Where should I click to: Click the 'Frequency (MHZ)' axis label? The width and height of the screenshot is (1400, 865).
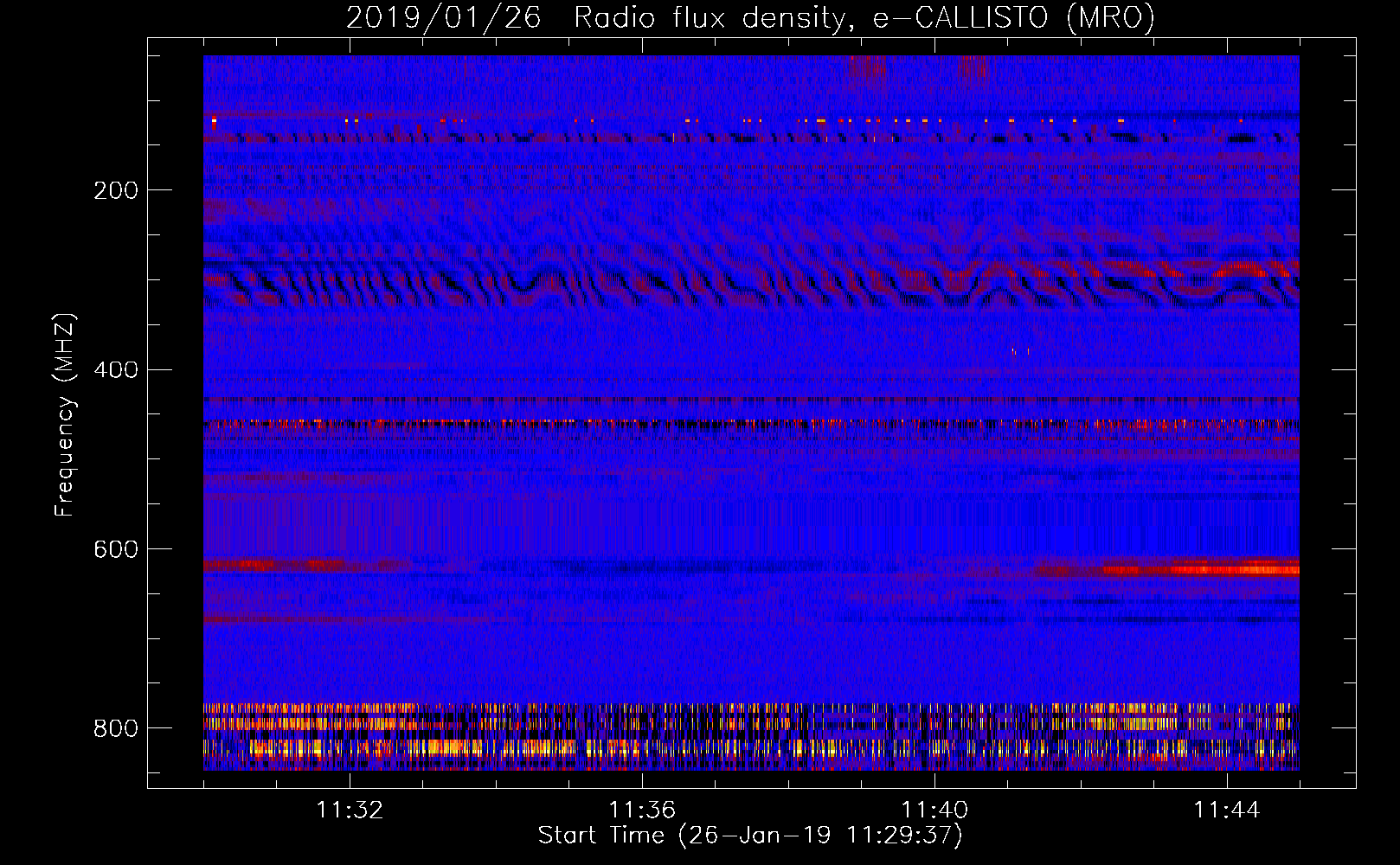(65, 414)
